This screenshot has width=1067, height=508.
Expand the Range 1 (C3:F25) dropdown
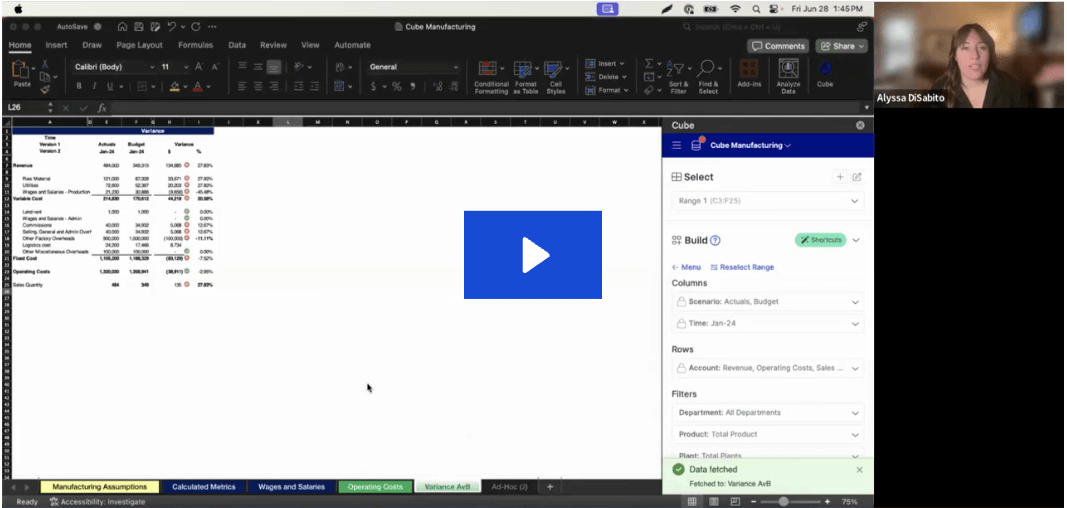tap(766, 201)
